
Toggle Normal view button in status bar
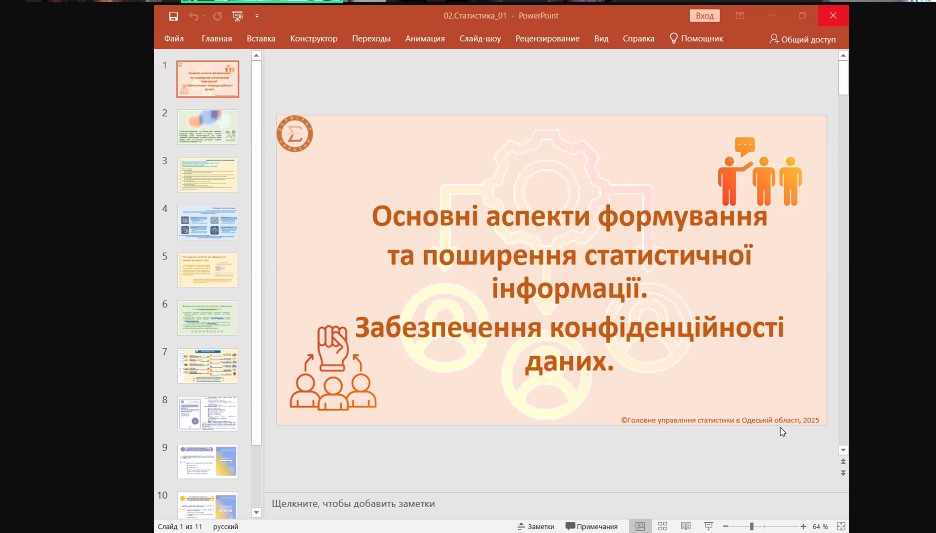639,526
